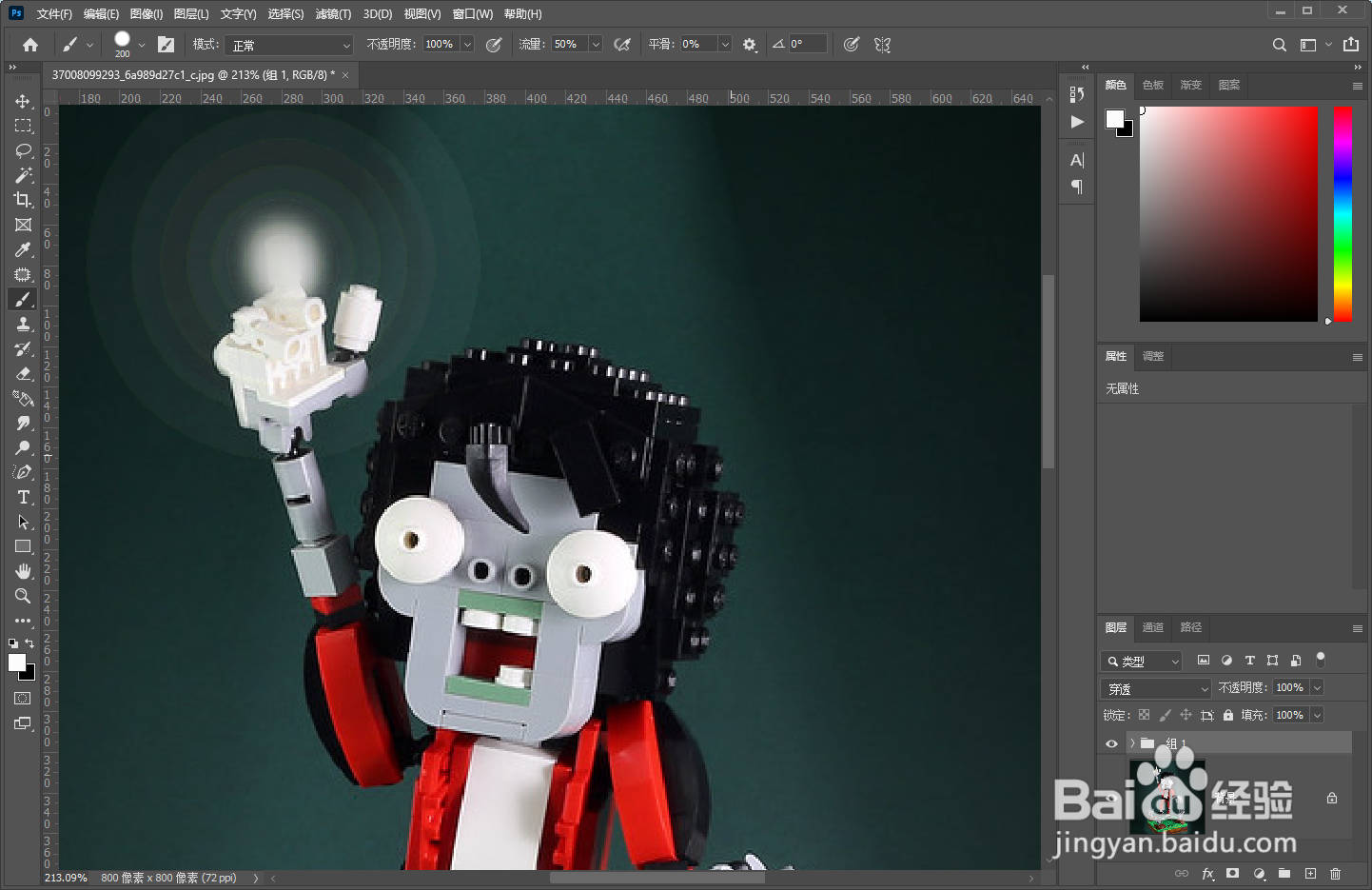The height and width of the screenshot is (890, 1372).
Task: Select the Spot Healing Brush tool
Action: [x=23, y=274]
